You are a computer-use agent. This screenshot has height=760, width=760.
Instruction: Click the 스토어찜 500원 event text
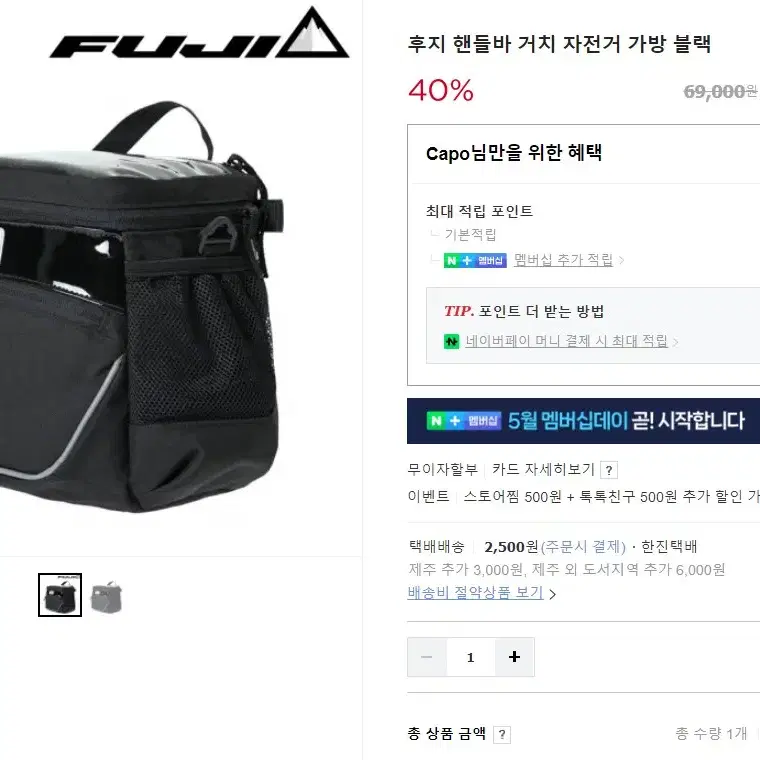point(512,496)
